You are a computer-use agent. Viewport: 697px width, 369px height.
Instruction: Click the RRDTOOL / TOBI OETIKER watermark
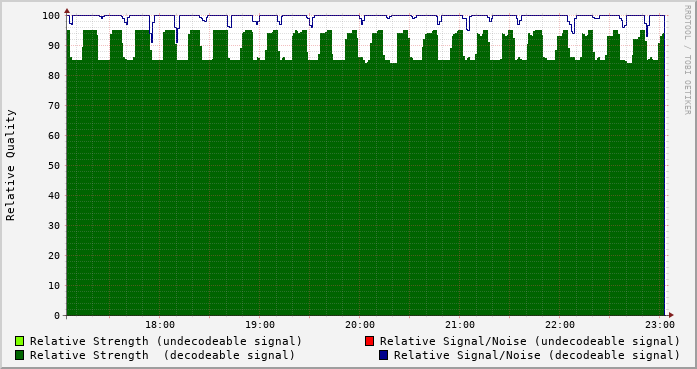687,60
